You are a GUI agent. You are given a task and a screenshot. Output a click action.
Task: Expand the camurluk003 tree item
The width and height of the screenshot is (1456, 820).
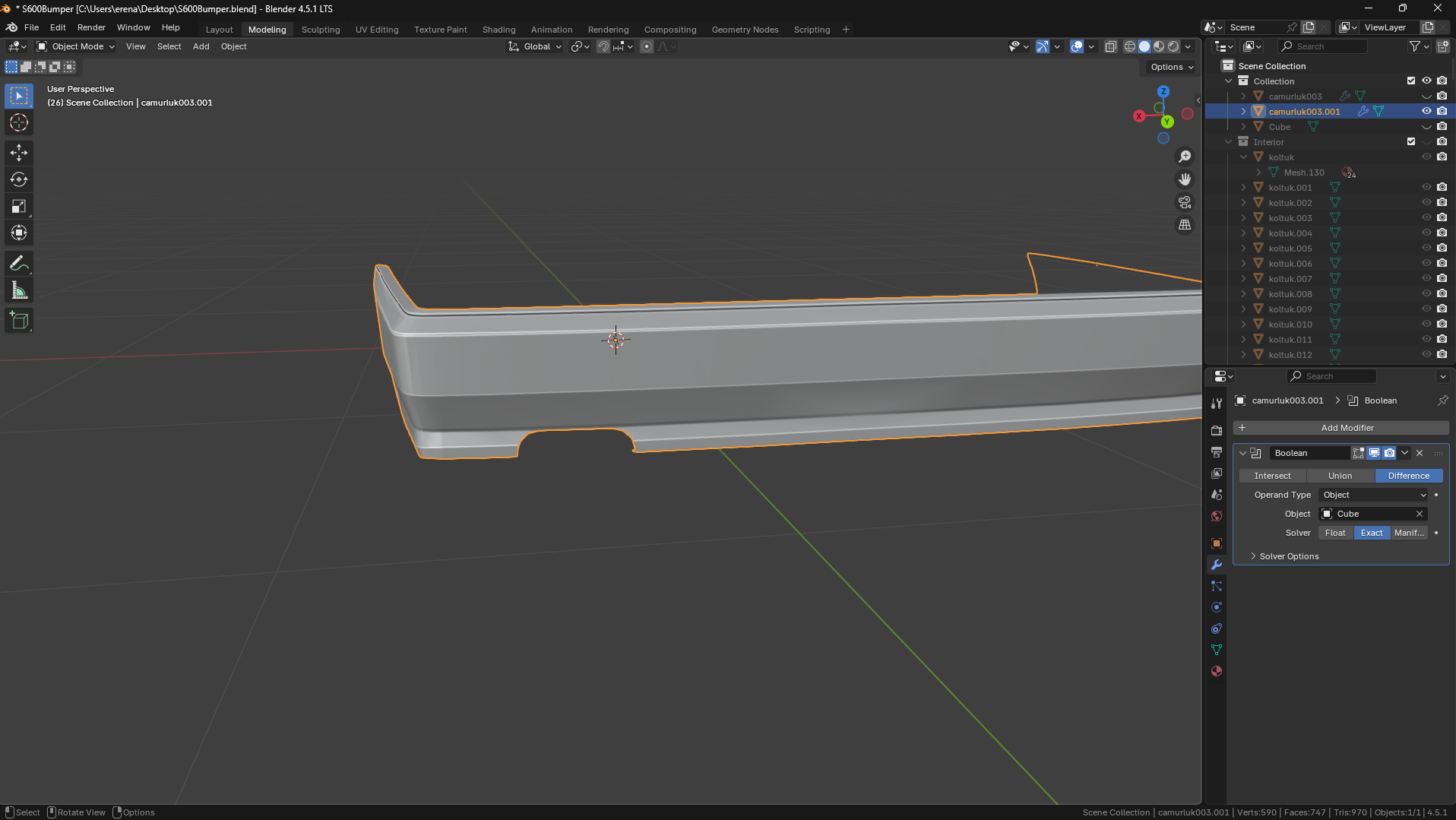(x=1243, y=97)
